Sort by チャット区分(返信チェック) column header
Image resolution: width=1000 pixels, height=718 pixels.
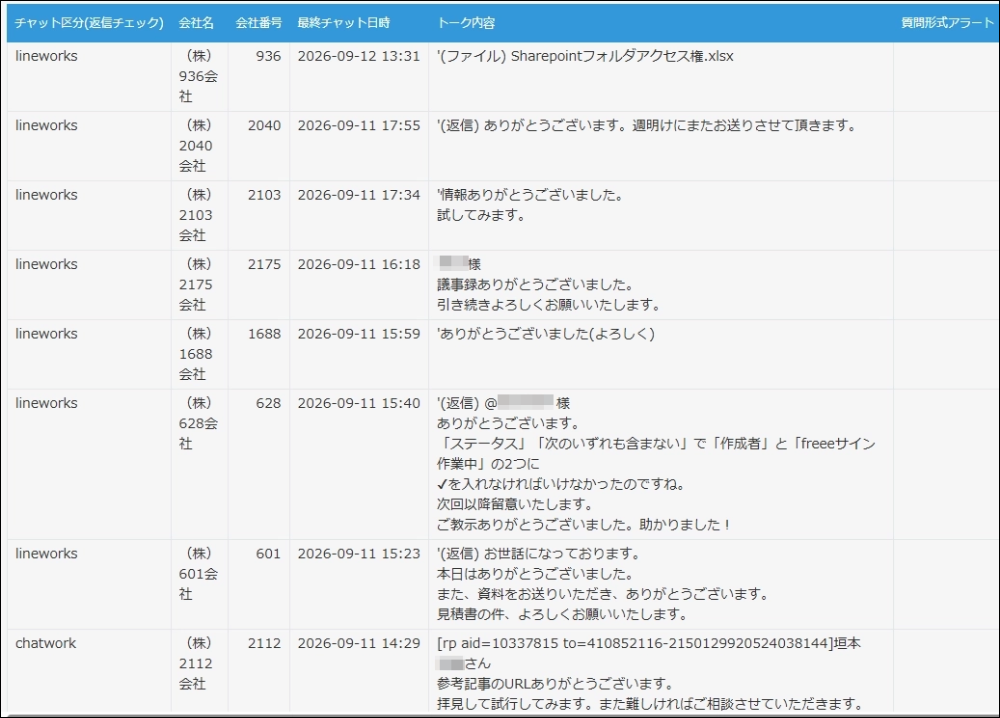point(89,23)
